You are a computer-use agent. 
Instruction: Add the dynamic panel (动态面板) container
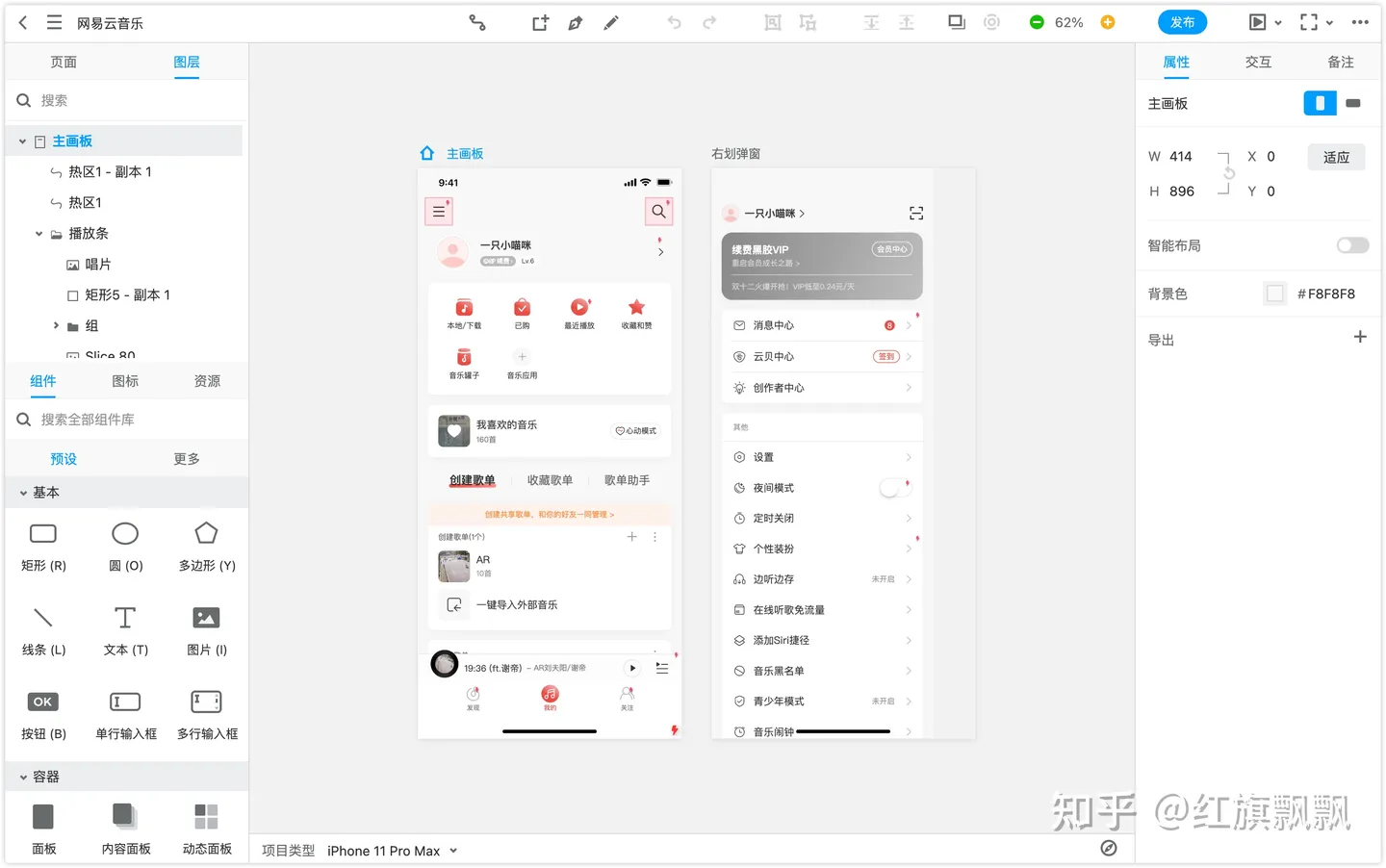[x=207, y=829]
